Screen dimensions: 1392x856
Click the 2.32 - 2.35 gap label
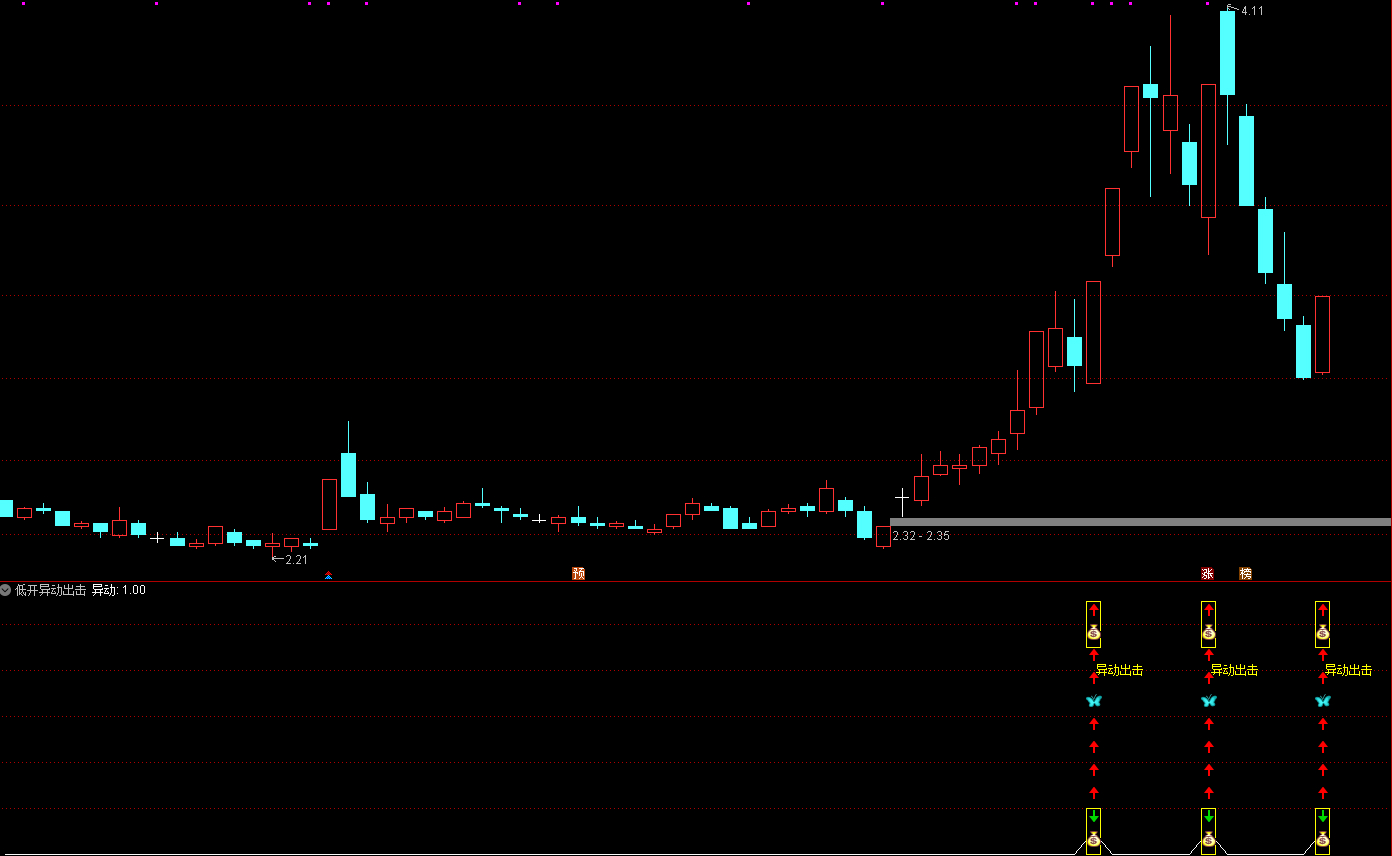pyautogui.click(x=921, y=536)
